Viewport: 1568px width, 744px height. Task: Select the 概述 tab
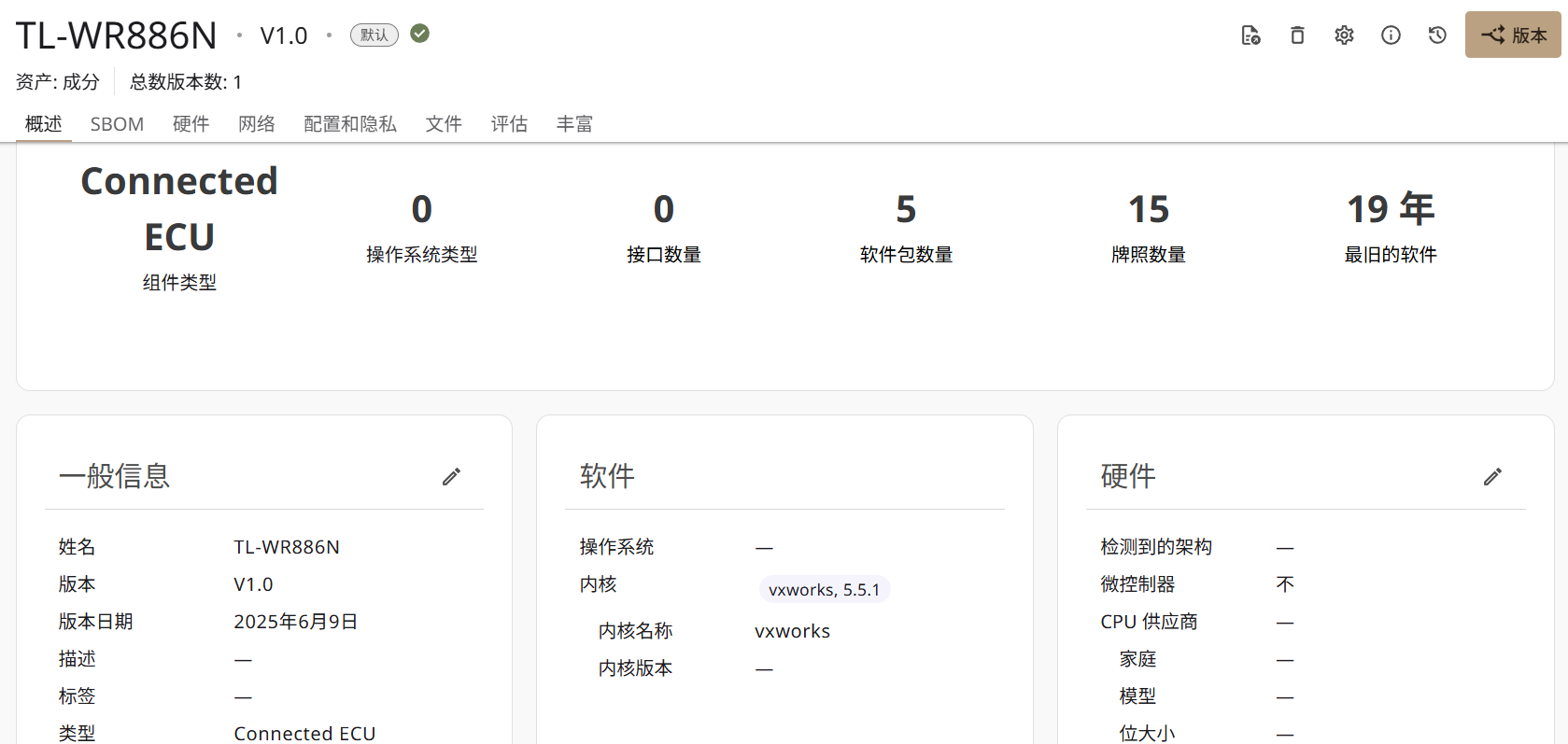point(43,124)
